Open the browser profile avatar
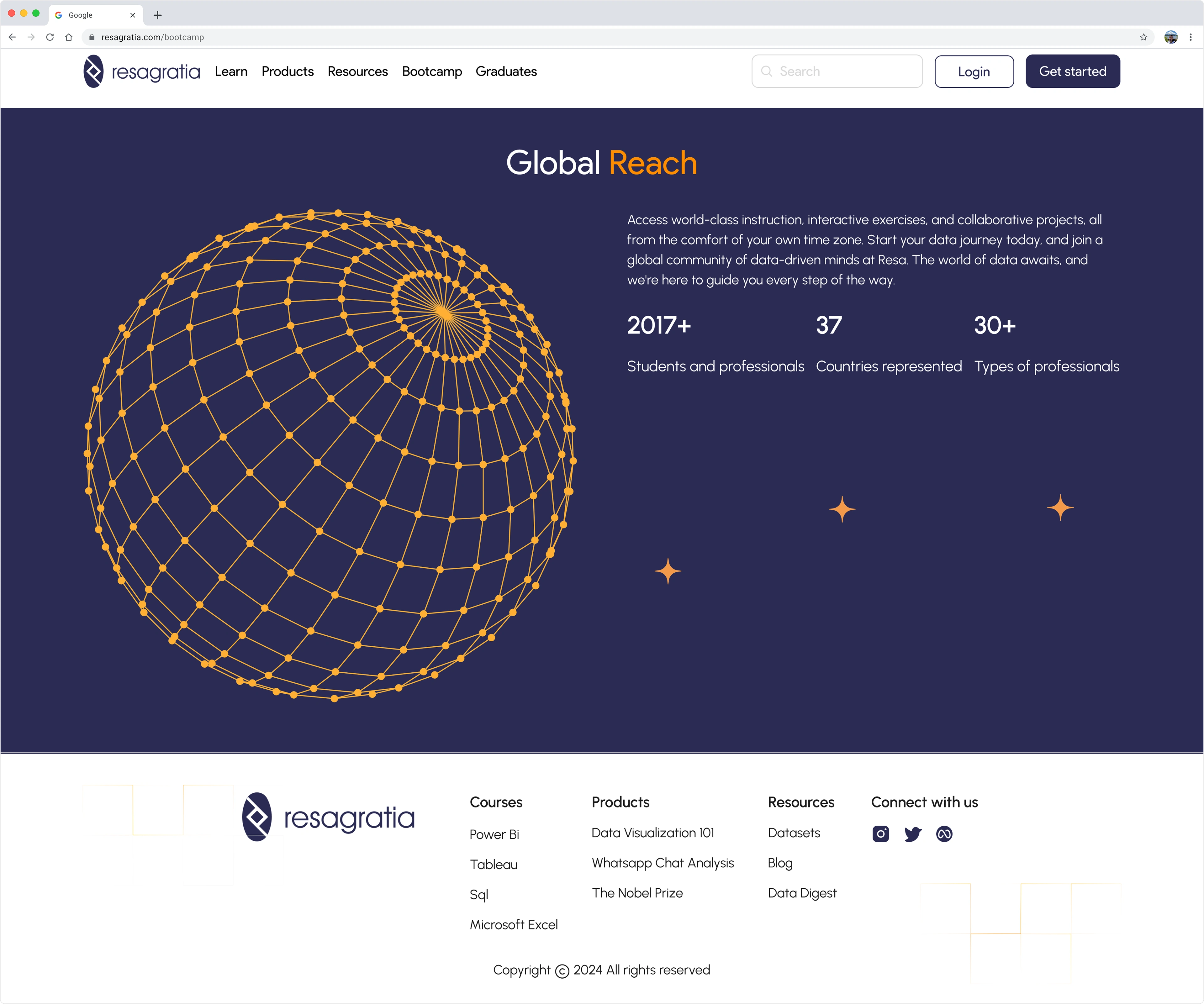This screenshot has width=1204, height=1004. point(1171,37)
